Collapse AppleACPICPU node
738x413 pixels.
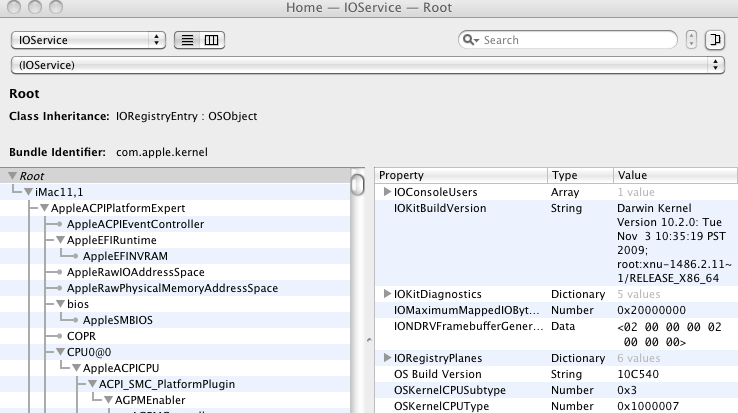tap(77, 368)
